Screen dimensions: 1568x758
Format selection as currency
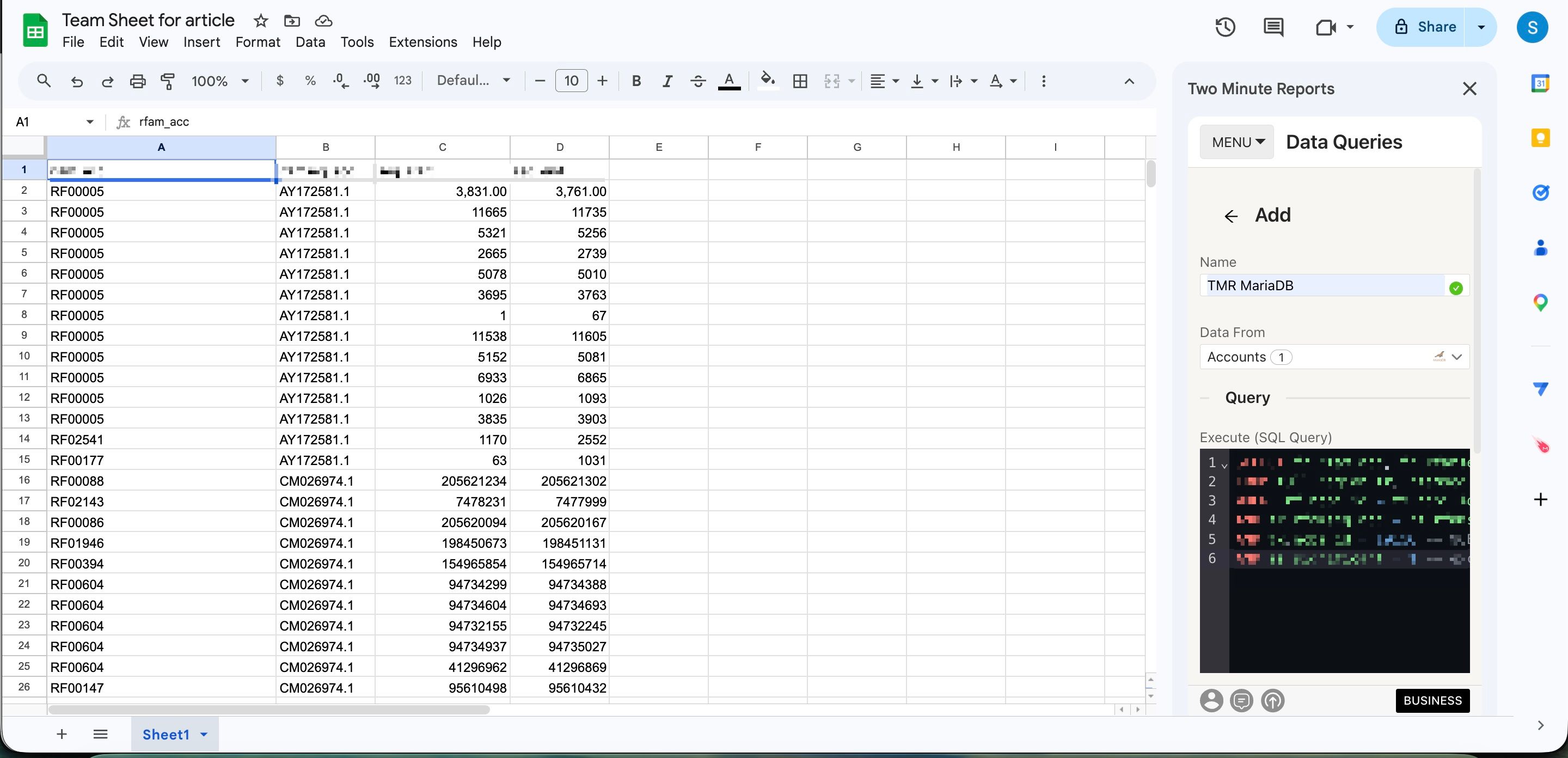[280, 81]
